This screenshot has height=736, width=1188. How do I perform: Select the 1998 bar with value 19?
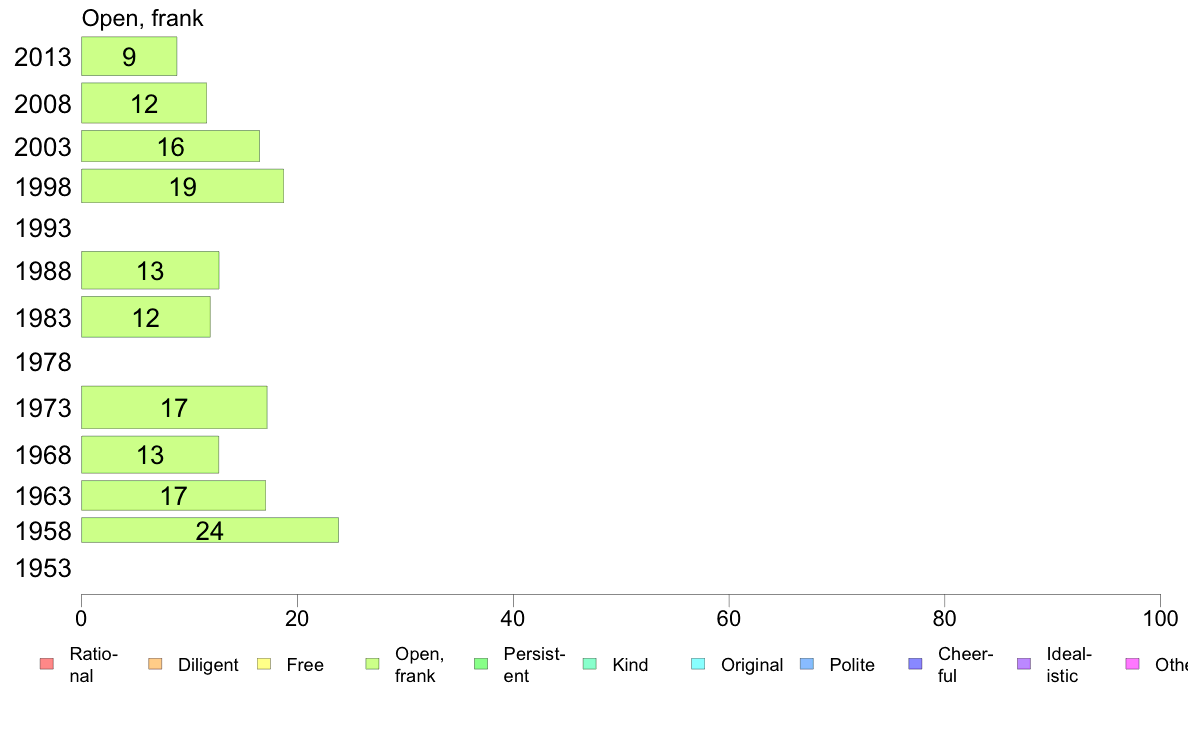click(x=183, y=186)
